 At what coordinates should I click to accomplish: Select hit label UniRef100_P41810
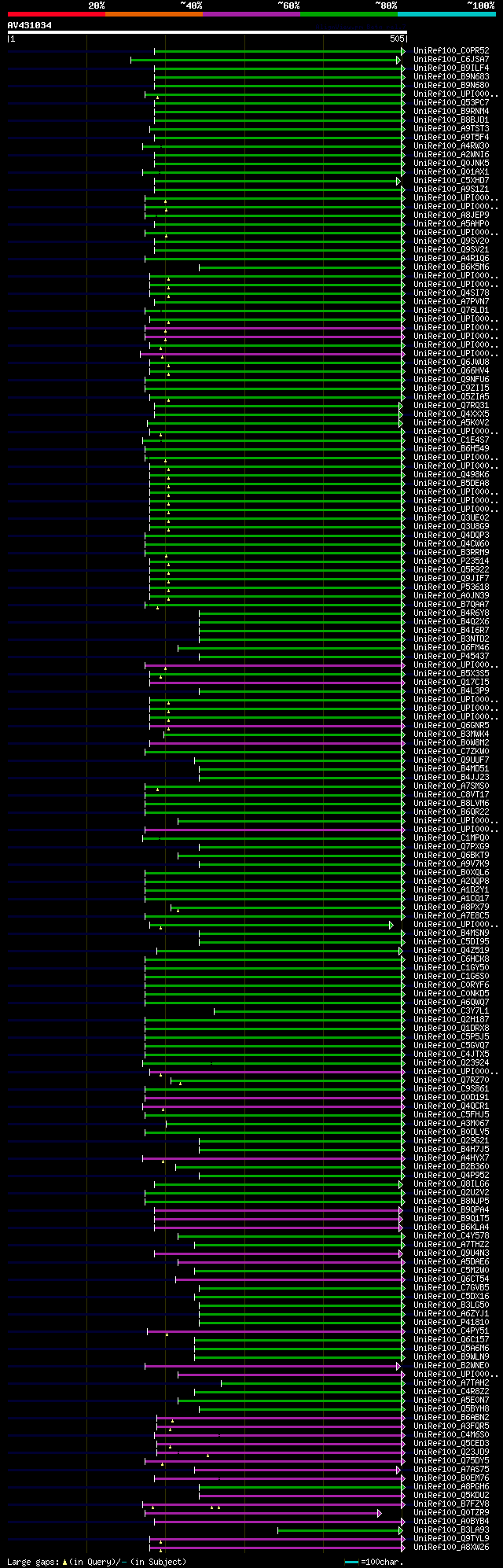click(x=451, y=1323)
